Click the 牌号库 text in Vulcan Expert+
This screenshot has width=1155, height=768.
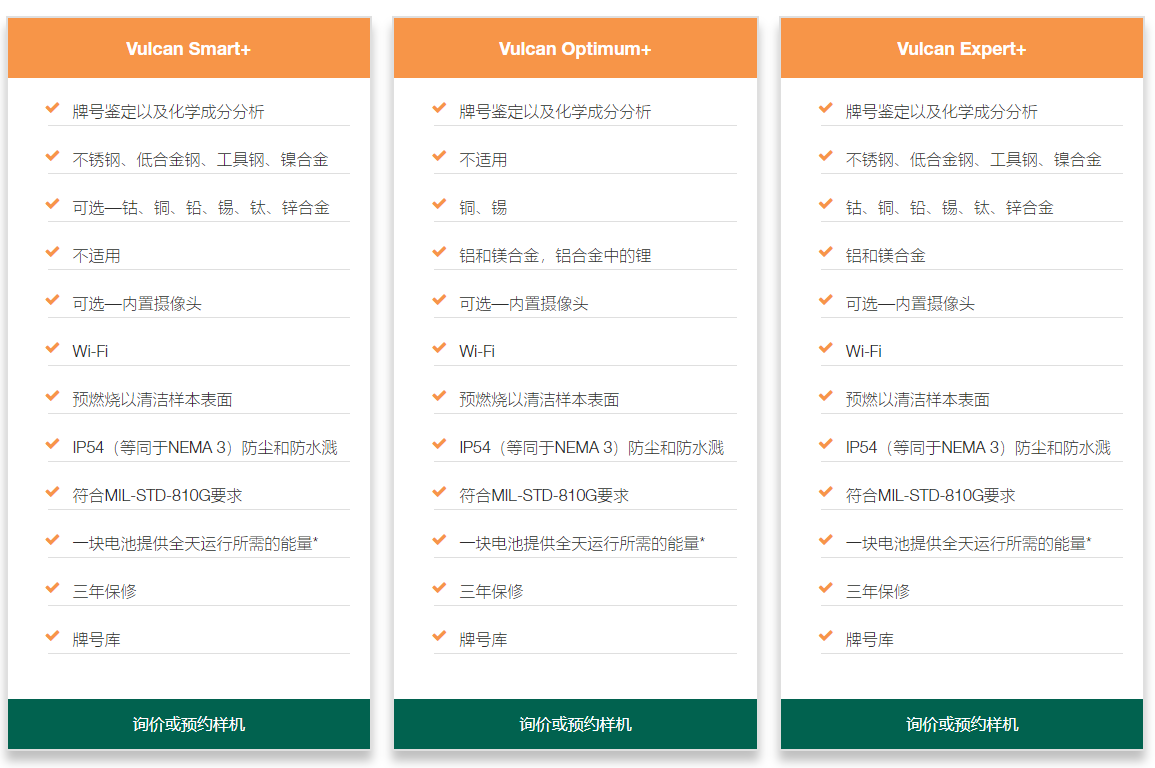[x=870, y=639]
